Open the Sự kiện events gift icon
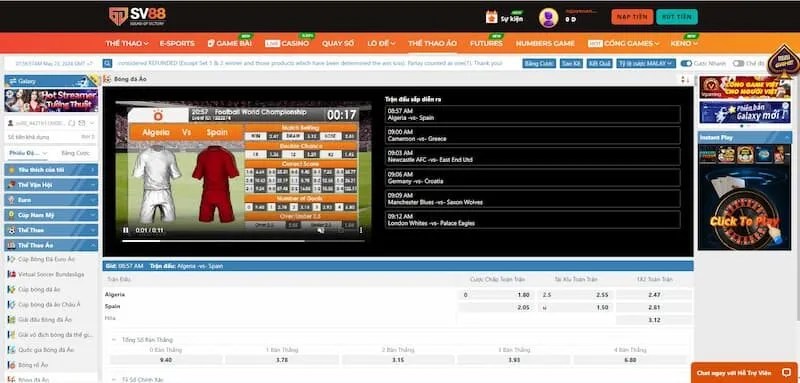Viewport: 800px width, 383px height. [491, 17]
